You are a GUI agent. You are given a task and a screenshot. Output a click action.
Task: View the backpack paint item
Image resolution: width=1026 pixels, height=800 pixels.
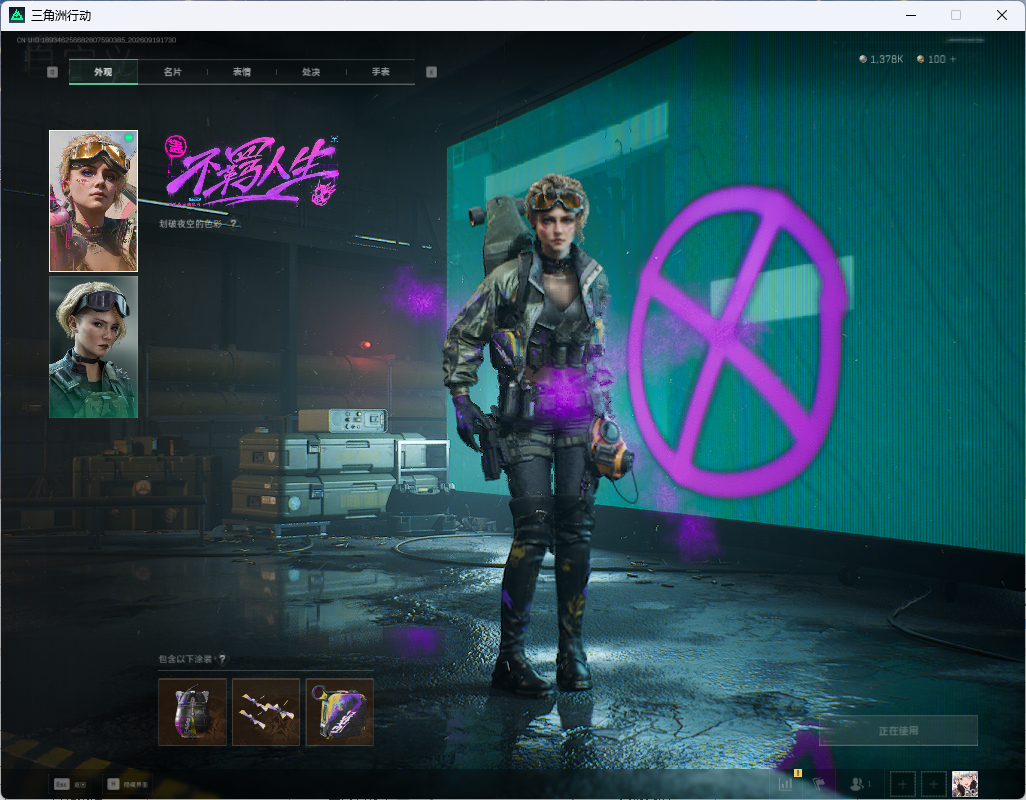coord(192,712)
